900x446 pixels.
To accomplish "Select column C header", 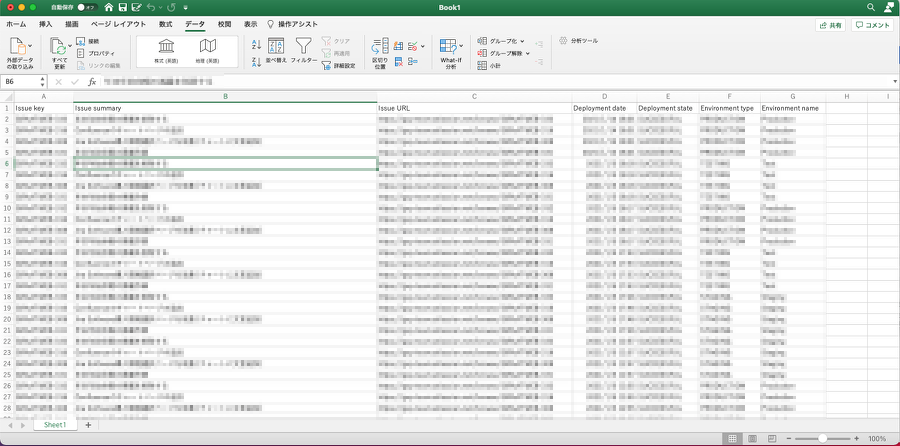I will pyautogui.click(x=474, y=96).
